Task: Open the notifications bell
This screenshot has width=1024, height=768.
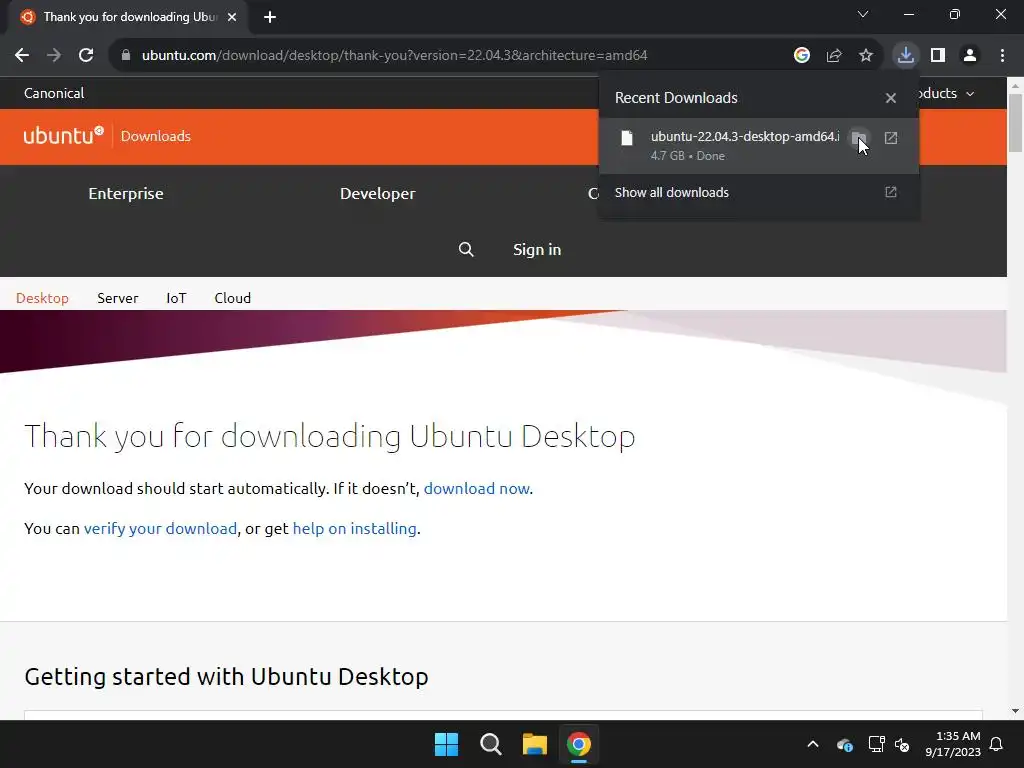Action: [x=997, y=744]
